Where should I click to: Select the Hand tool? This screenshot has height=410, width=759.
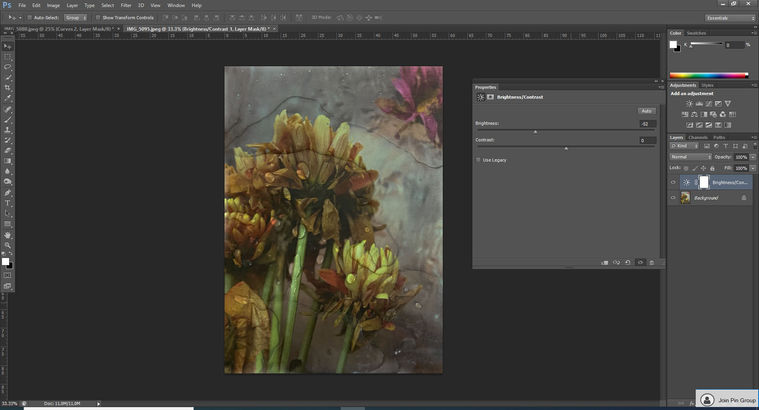[x=8, y=235]
